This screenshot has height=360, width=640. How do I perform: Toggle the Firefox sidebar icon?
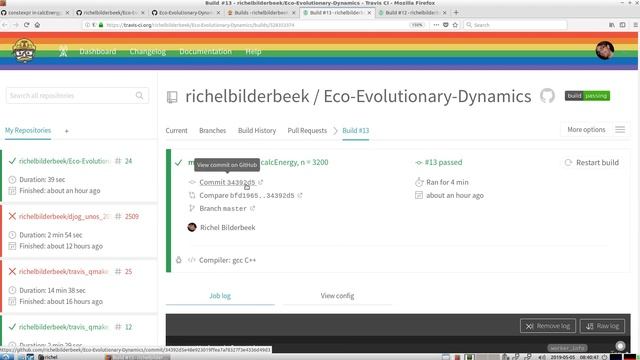(x=622, y=25)
